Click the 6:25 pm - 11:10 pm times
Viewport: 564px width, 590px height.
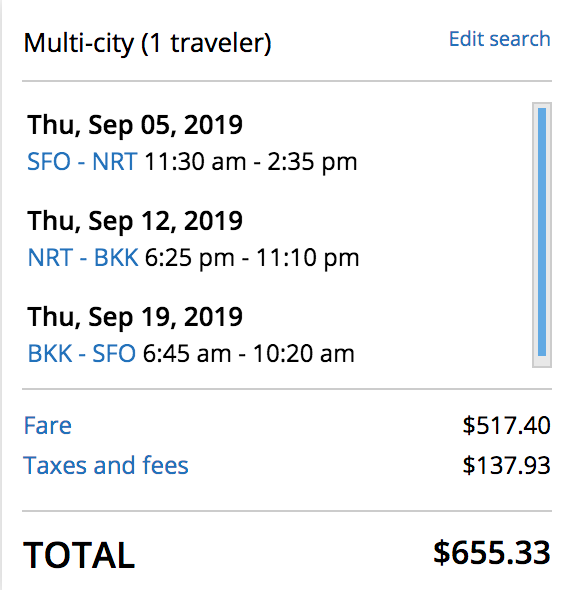tap(252, 259)
